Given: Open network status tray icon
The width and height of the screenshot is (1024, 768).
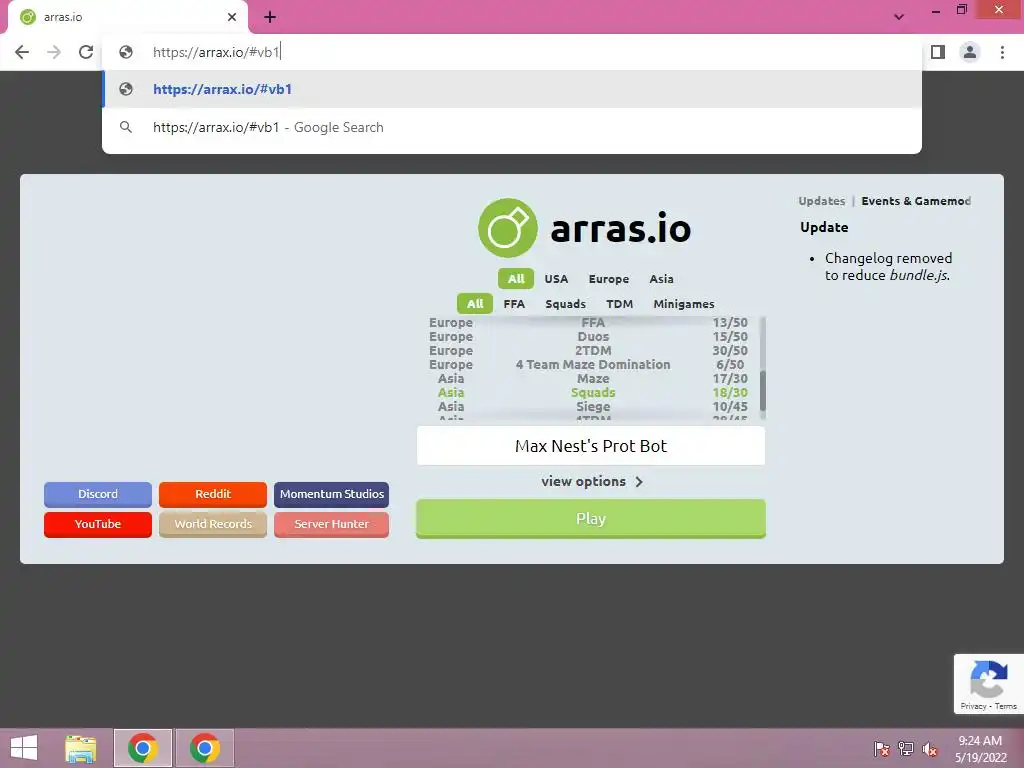Looking at the screenshot, I should (x=906, y=749).
